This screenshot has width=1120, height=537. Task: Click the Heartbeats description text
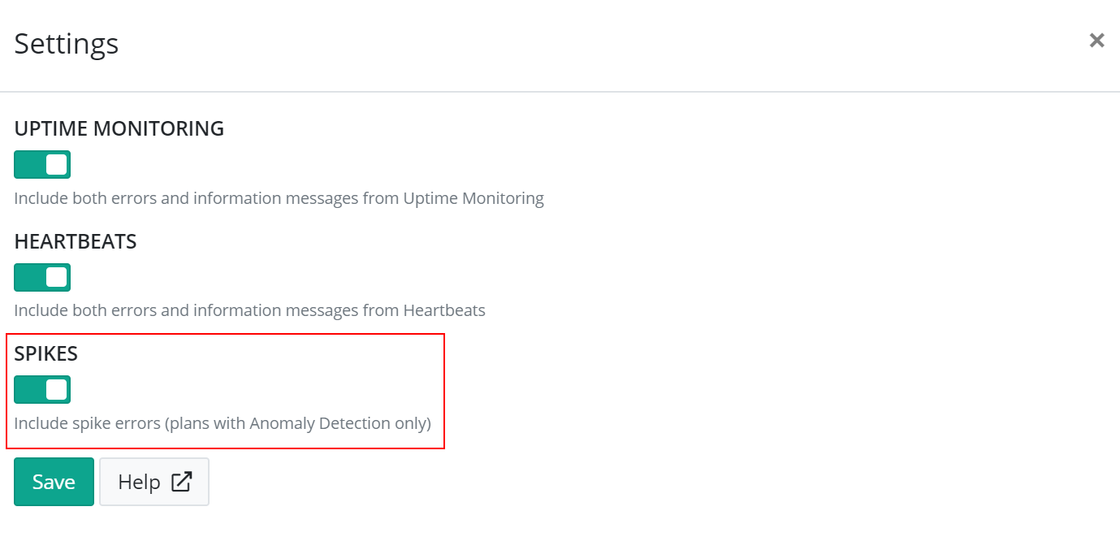[250, 311]
